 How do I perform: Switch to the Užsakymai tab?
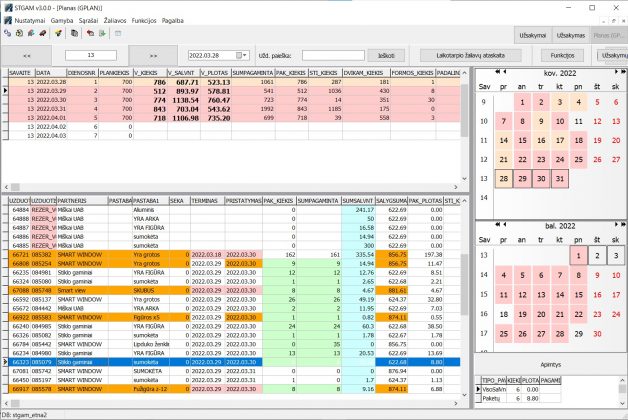533,35
